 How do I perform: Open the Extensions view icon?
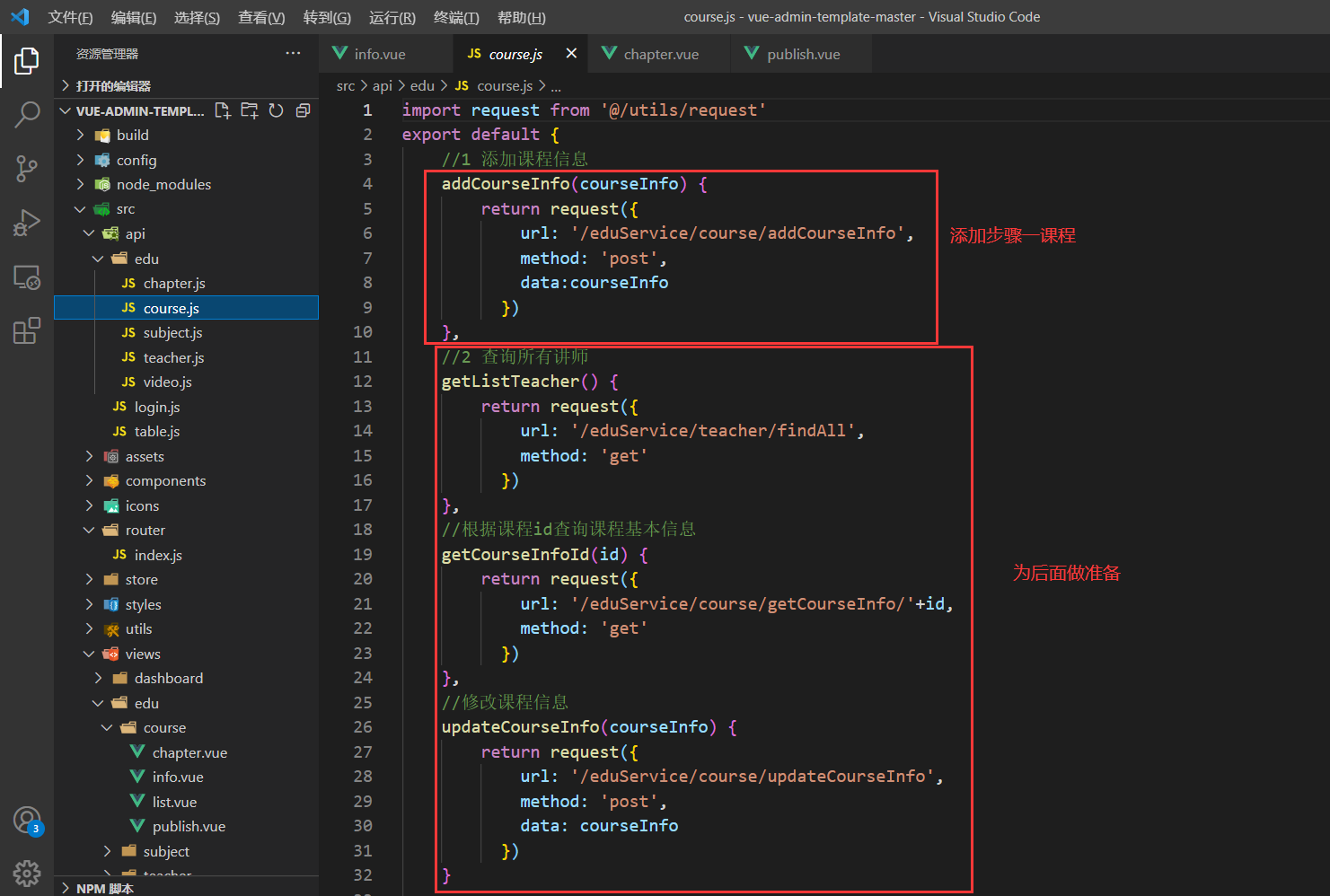(x=27, y=330)
